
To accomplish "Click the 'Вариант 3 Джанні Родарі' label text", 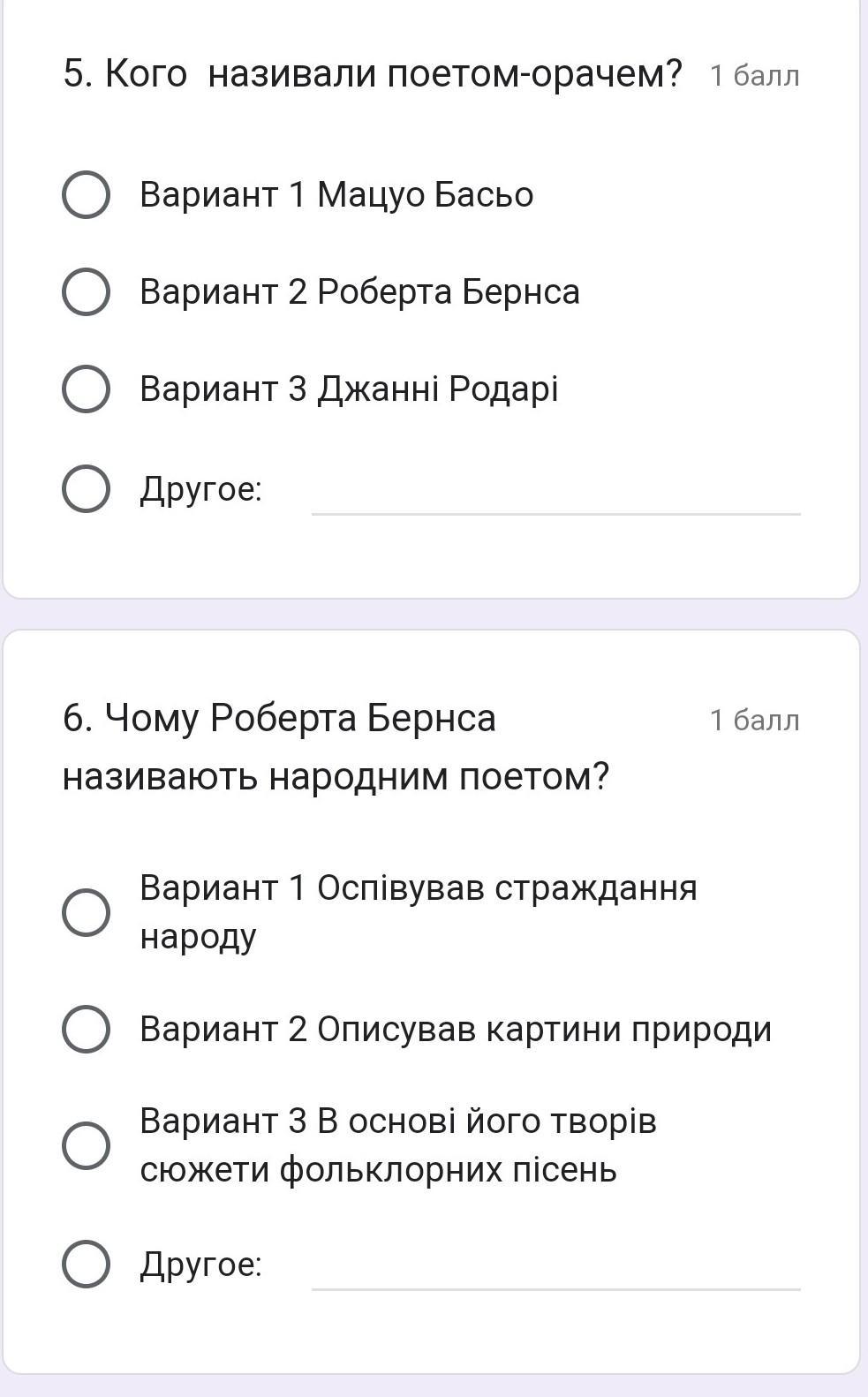I will [349, 389].
